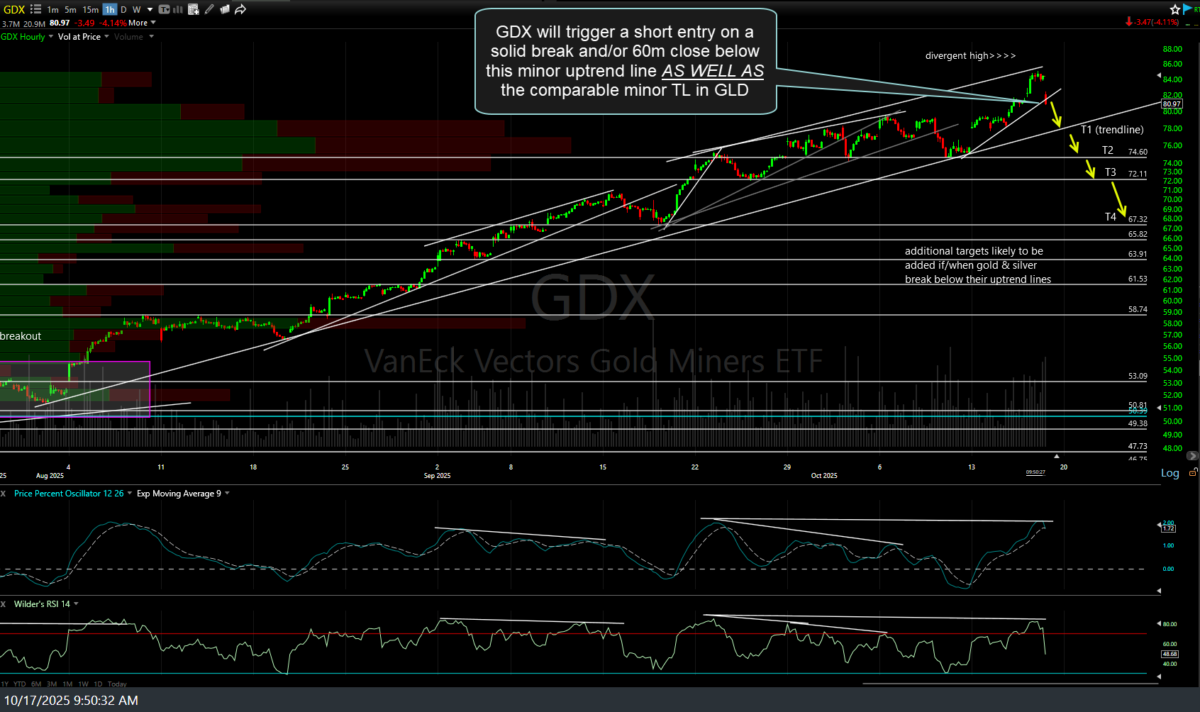Expand the GDX Hourly dropdown
This screenshot has width=1200, height=712.
(51, 35)
